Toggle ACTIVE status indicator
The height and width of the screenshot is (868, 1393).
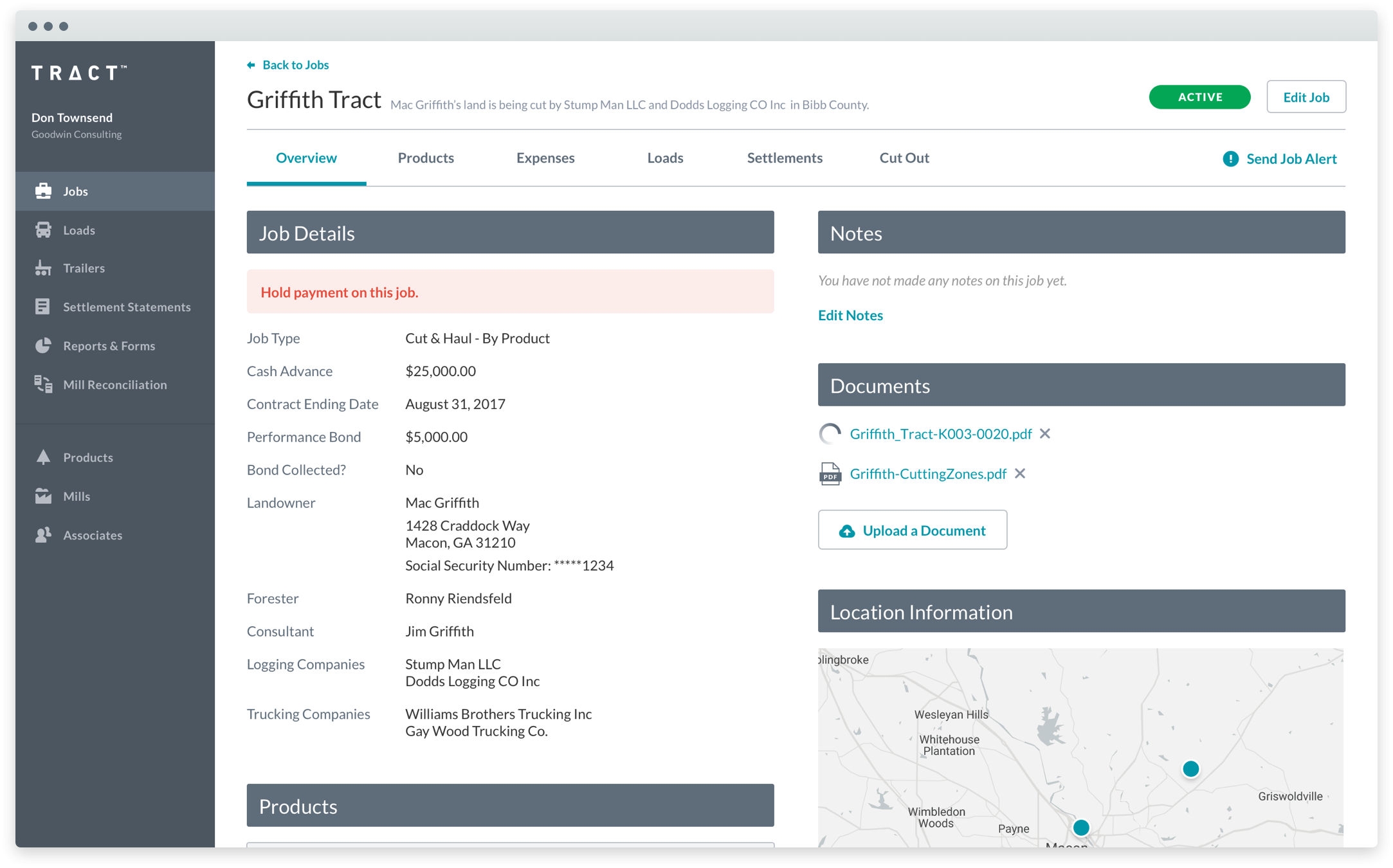click(1201, 97)
